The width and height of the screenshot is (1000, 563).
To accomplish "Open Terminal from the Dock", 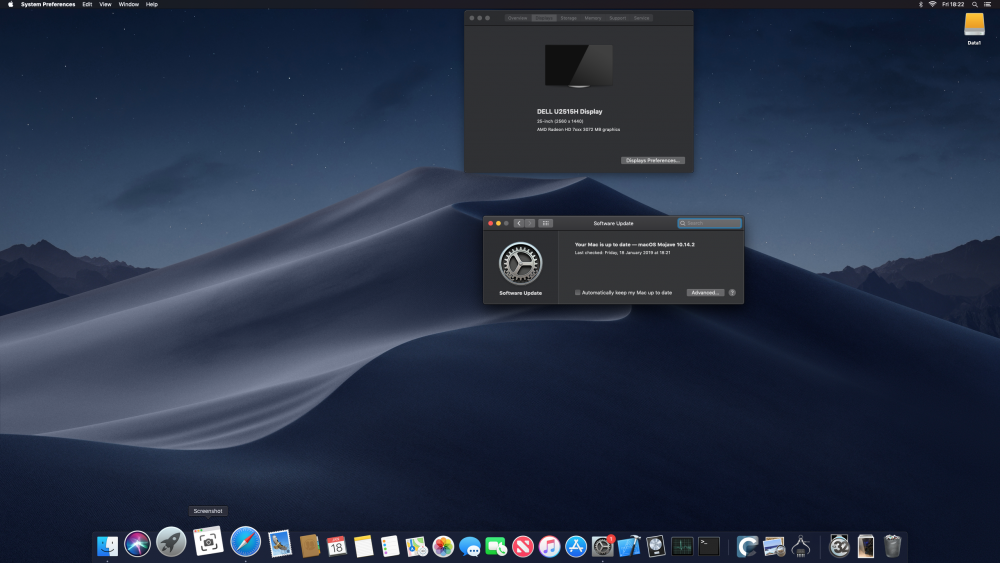I will click(x=709, y=546).
